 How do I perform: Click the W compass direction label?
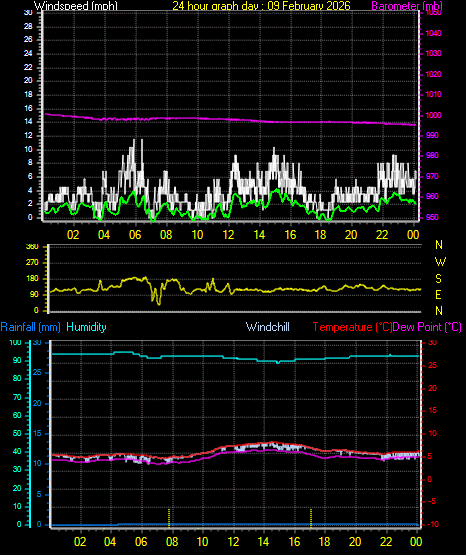tap(440, 262)
